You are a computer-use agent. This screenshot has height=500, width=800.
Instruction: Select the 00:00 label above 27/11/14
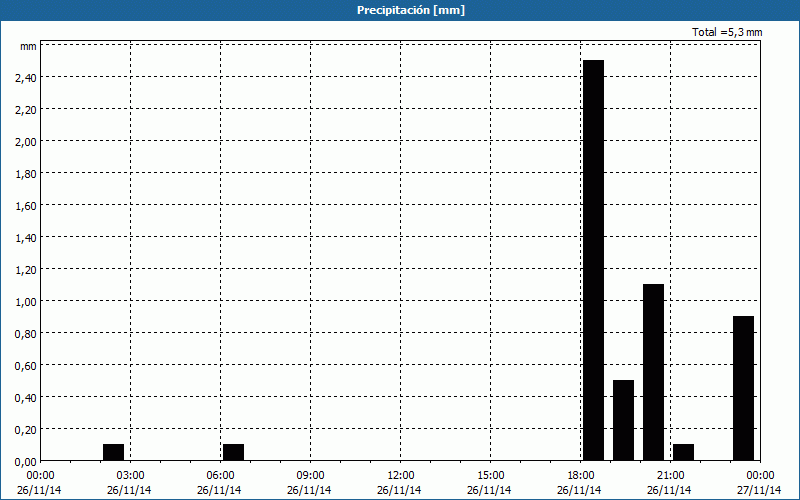click(760, 476)
